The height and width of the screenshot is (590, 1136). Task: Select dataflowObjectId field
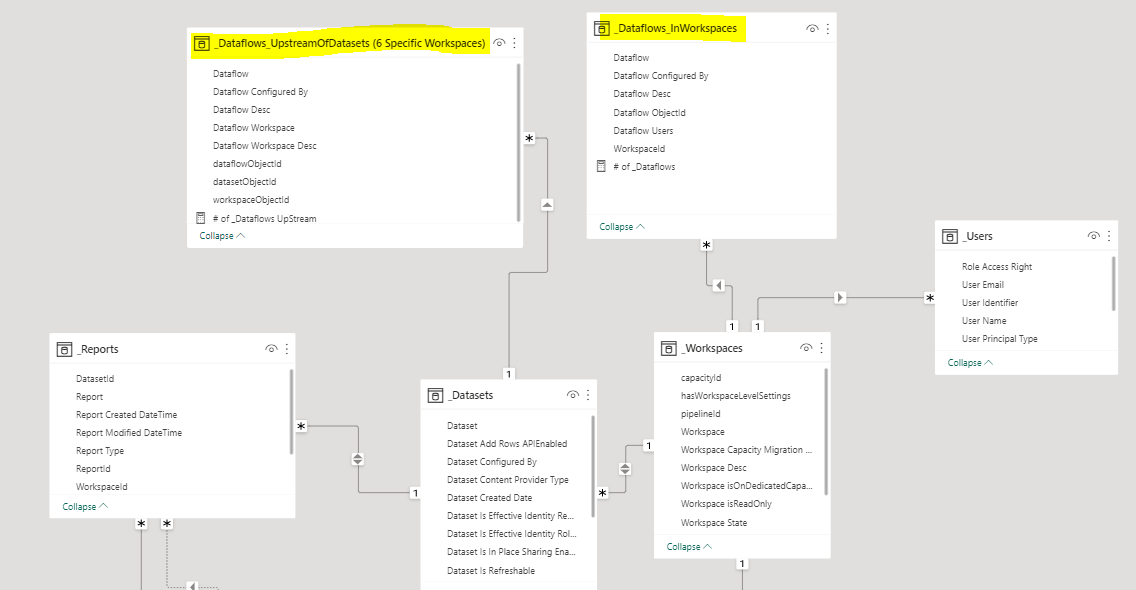click(x=247, y=164)
